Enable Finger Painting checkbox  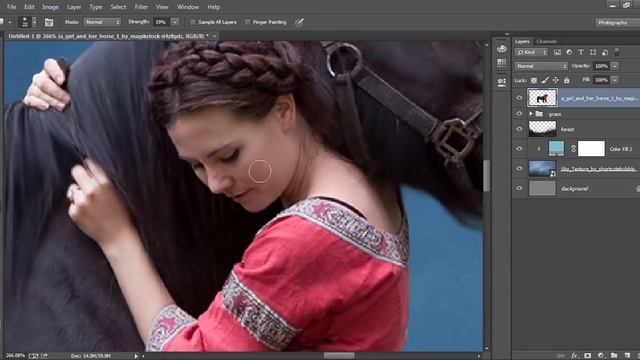247,22
